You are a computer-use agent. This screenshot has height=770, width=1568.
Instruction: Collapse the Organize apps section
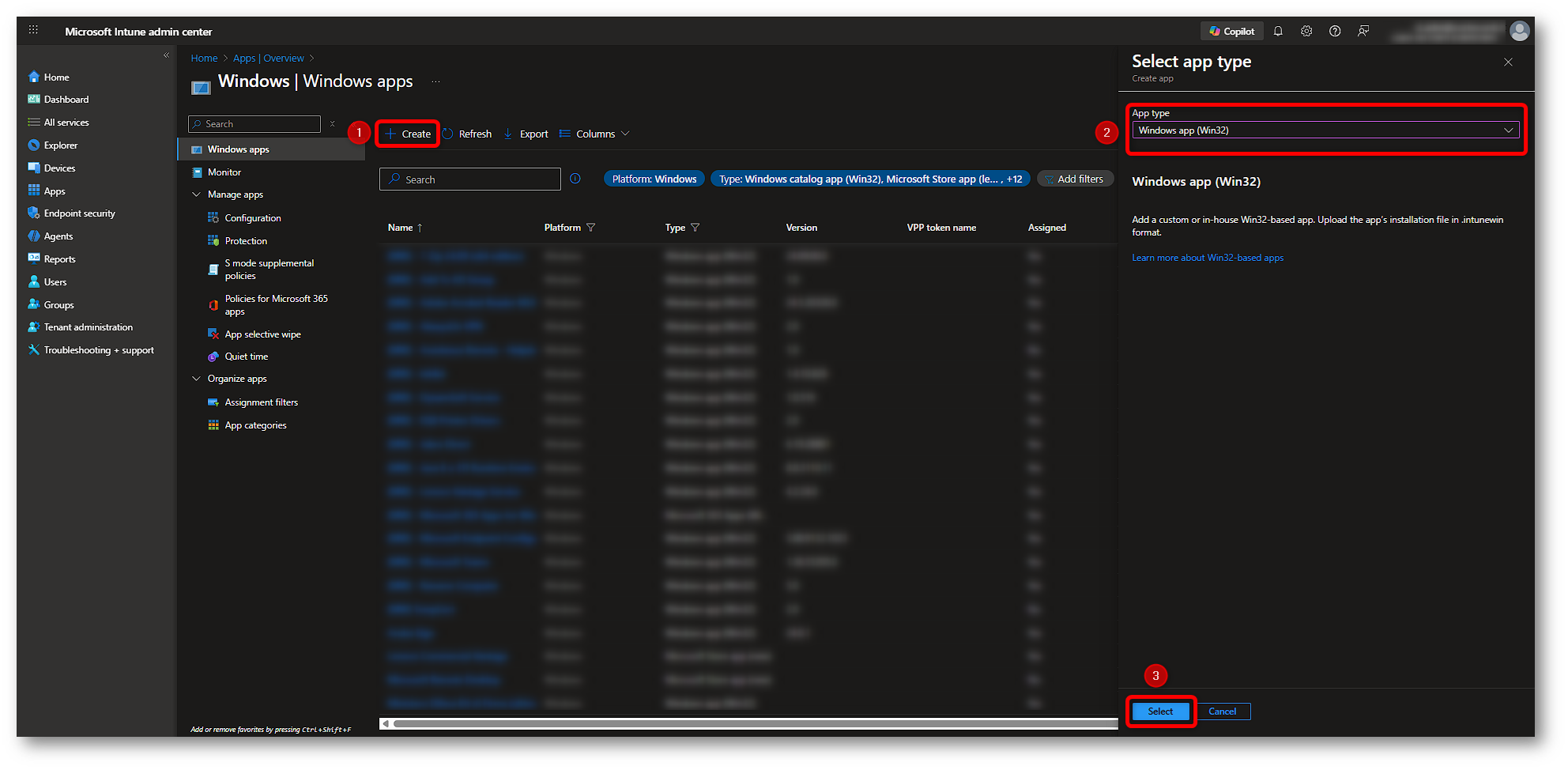coord(197,379)
